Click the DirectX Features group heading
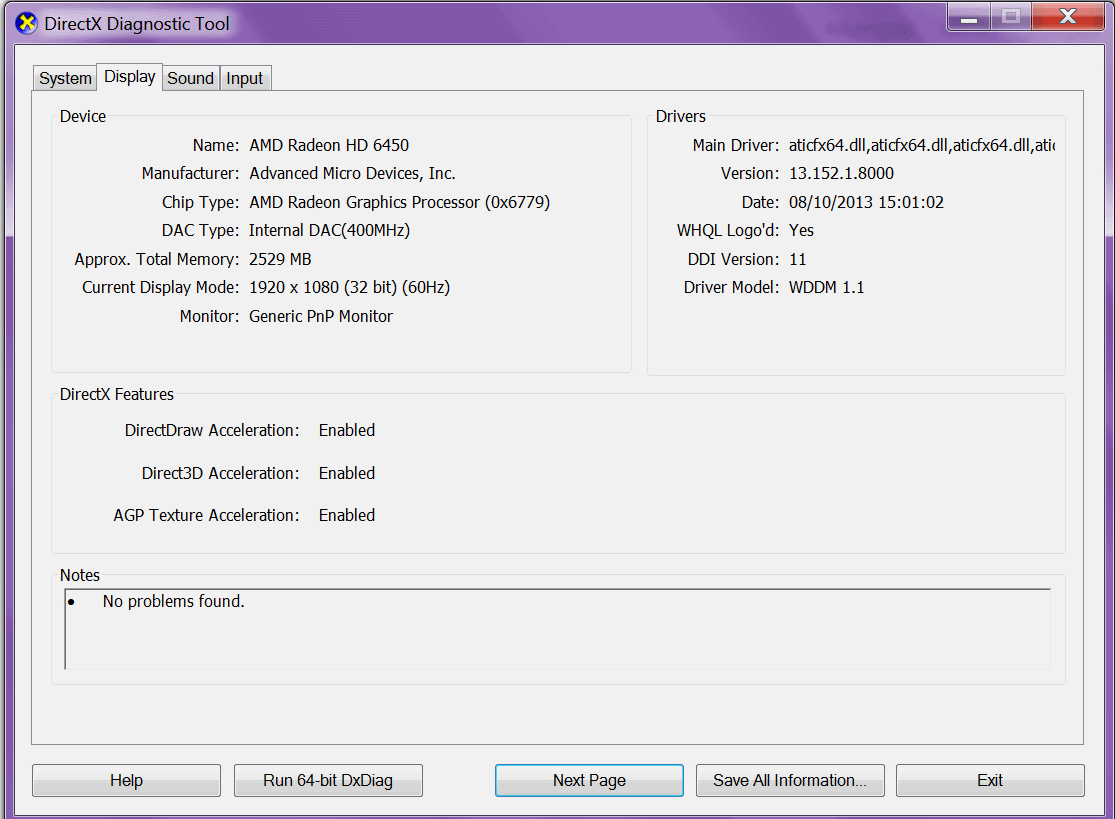The width and height of the screenshot is (1115, 819). [117, 395]
